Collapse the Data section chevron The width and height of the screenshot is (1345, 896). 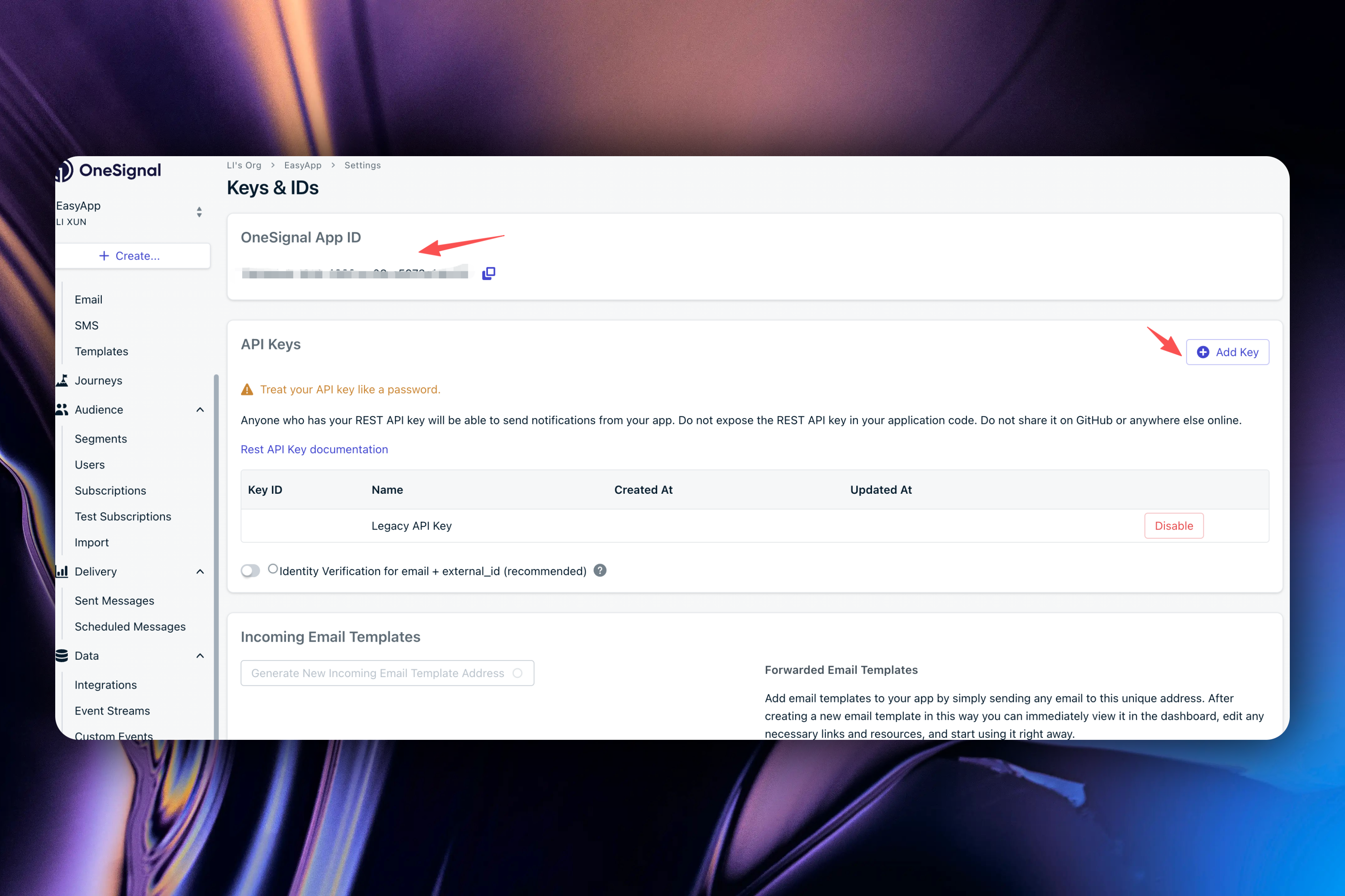click(x=200, y=655)
